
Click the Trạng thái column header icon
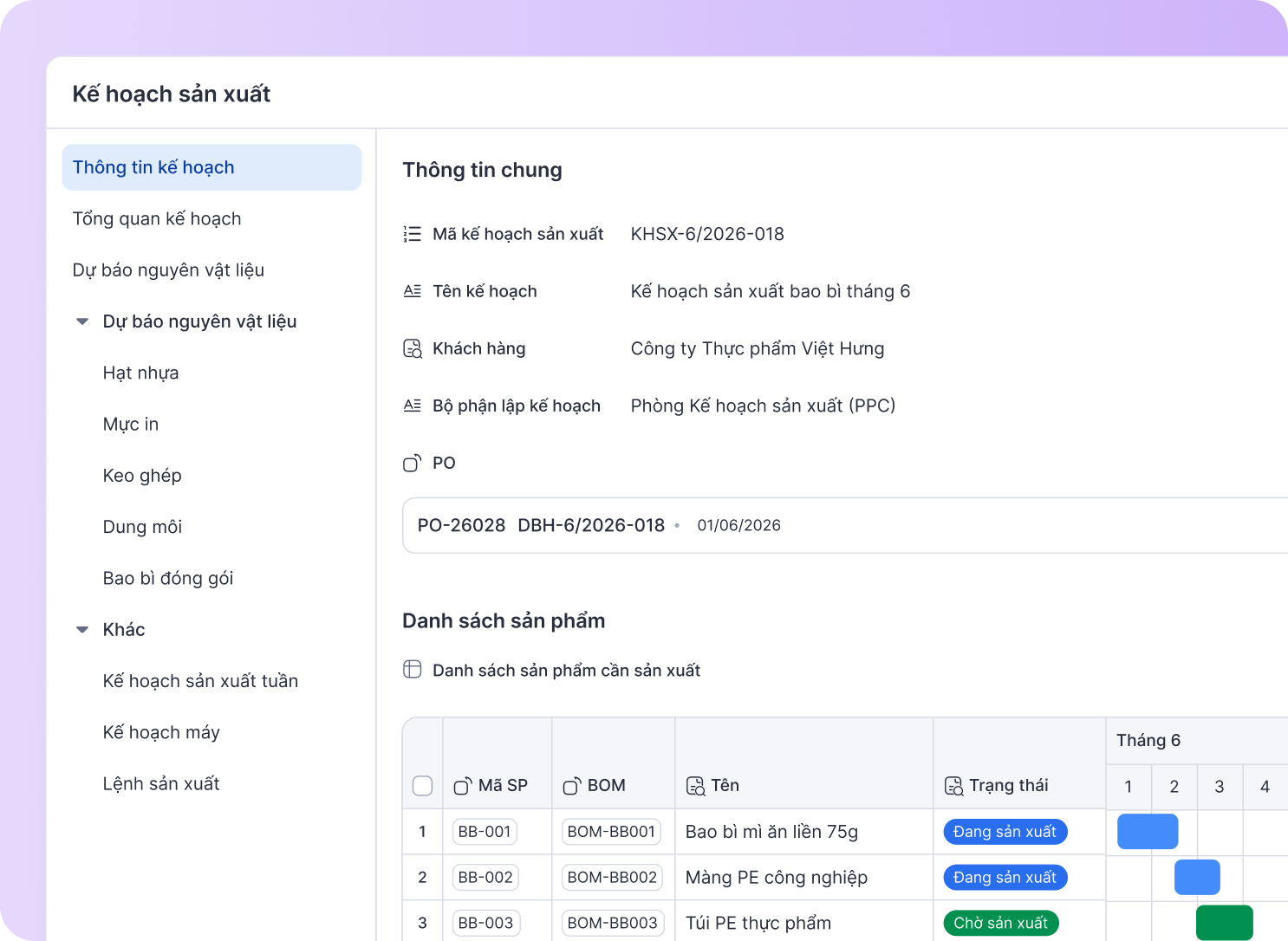[953, 786]
